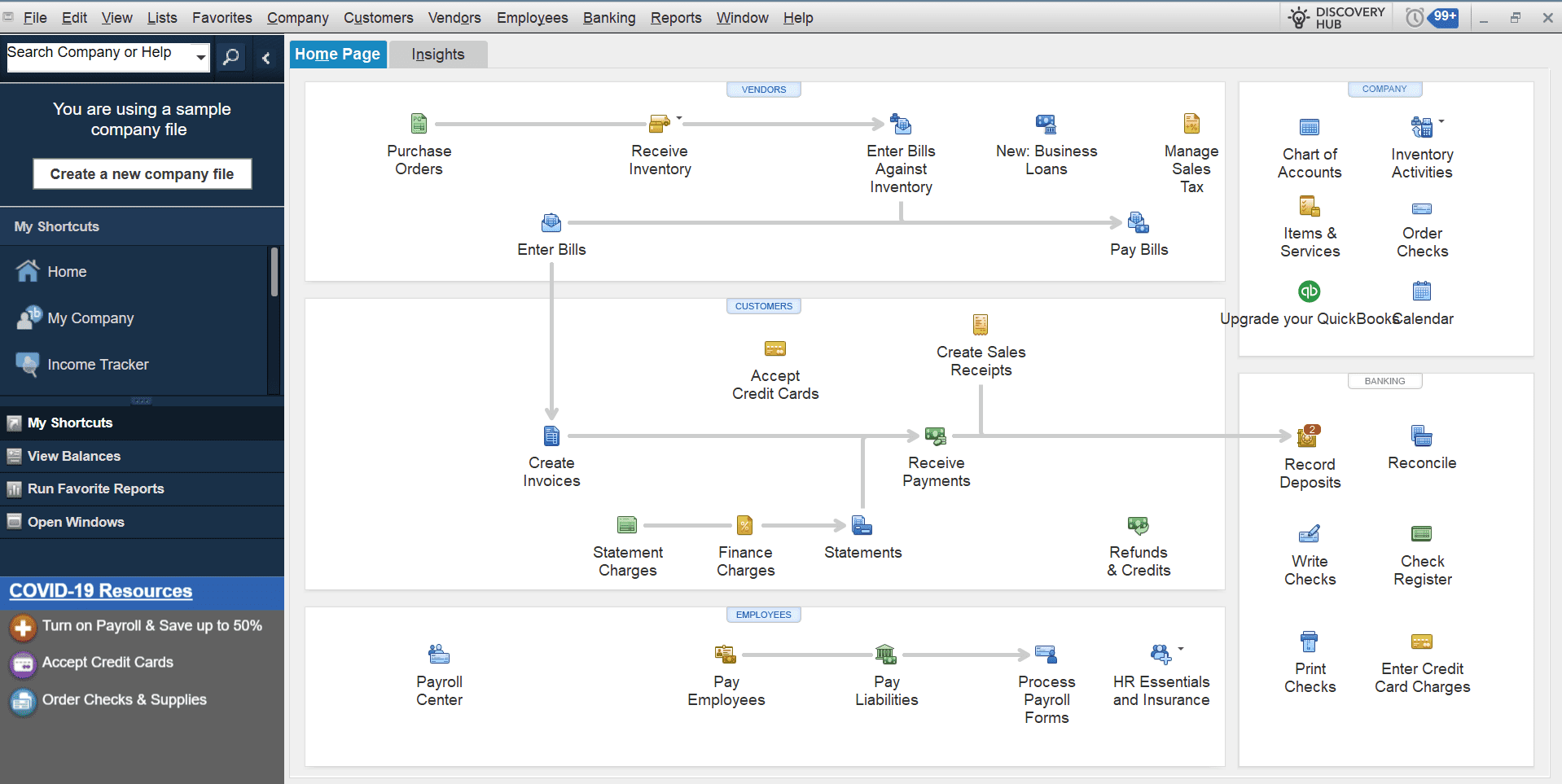This screenshot has height=784, width=1562.
Task: Expand the Receive Inventory dropdown arrow
Action: 679,118
